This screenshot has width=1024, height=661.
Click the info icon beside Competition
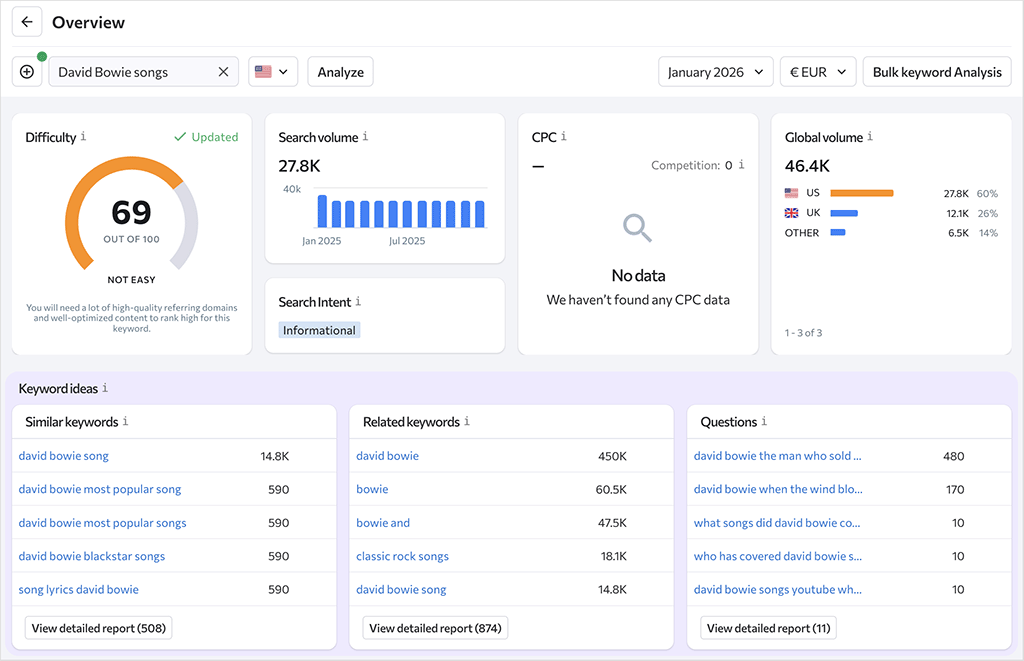(741, 165)
